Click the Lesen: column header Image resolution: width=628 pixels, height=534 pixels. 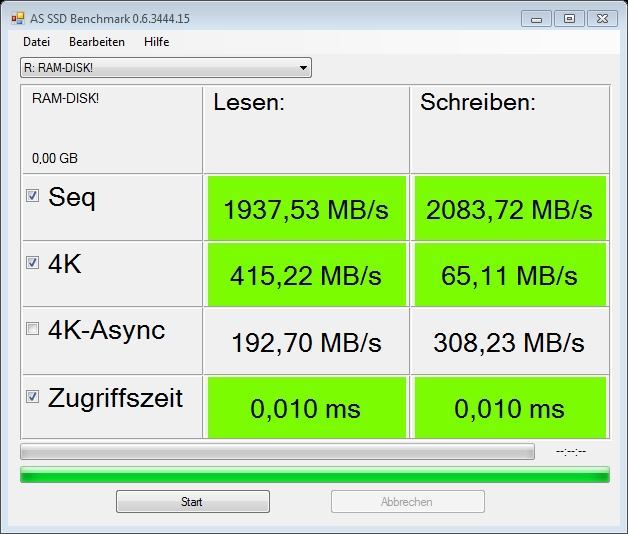[249, 102]
